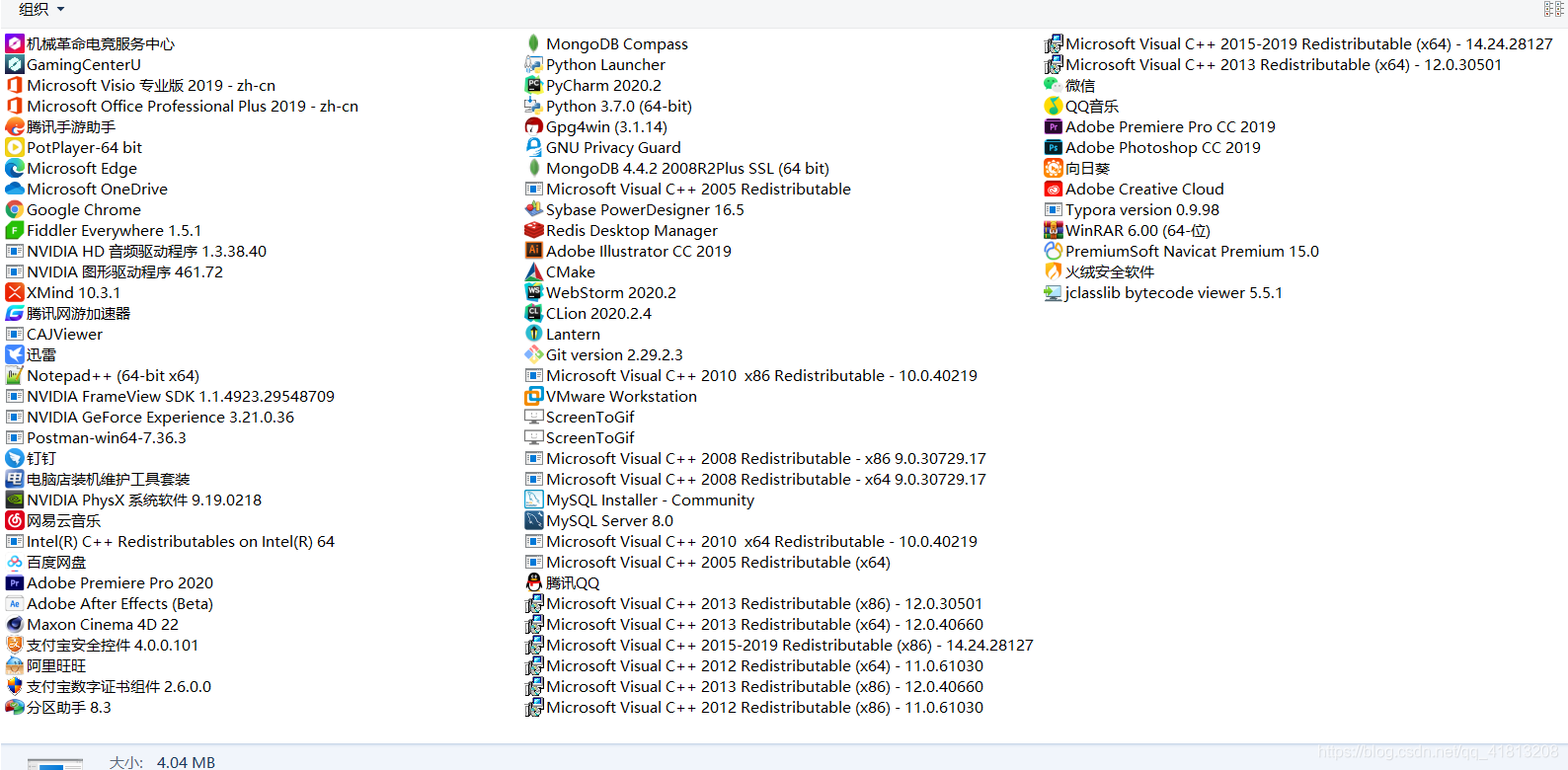
Task: Select Adobe After Effects (Beta) entry
Action: click(110, 603)
